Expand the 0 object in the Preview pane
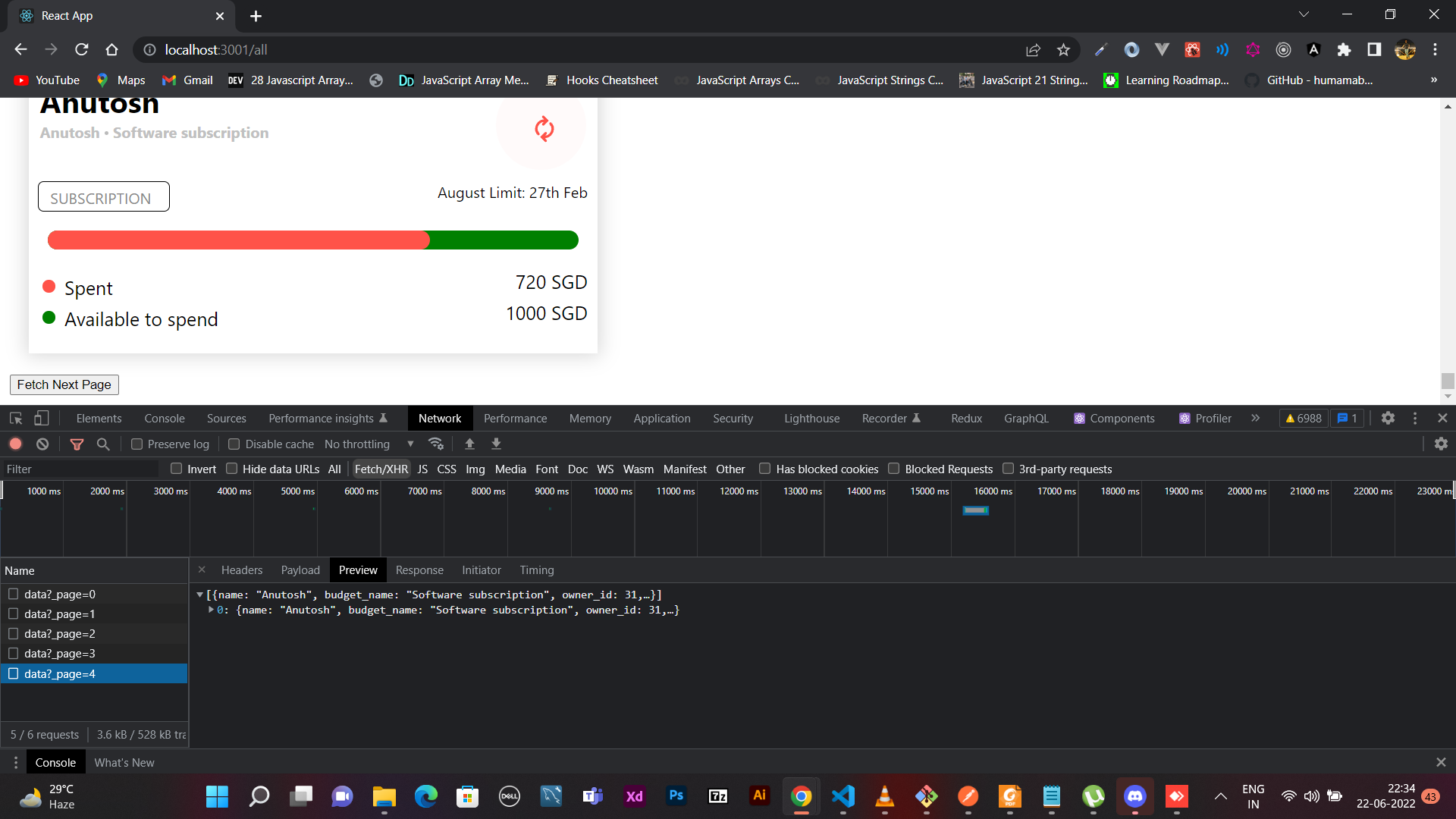The height and width of the screenshot is (819, 1456). pyautogui.click(x=211, y=610)
